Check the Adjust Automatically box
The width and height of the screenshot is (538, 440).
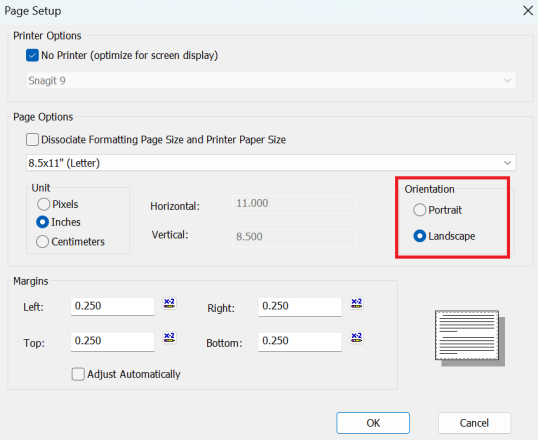pyautogui.click(x=78, y=374)
